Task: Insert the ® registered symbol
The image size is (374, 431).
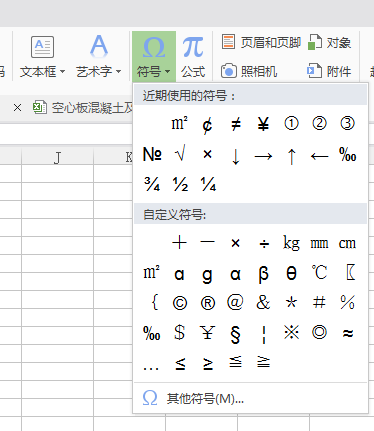Action: pyautogui.click(x=208, y=303)
